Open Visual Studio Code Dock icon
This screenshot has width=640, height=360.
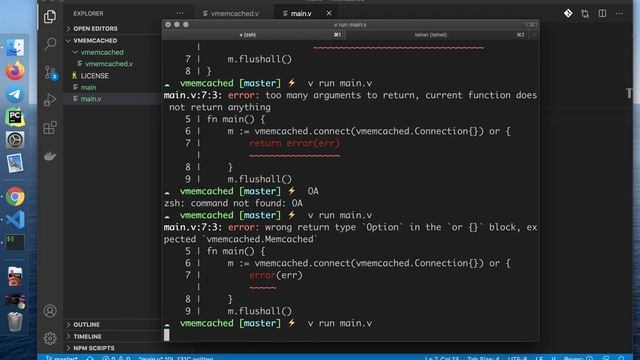coord(15,220)
